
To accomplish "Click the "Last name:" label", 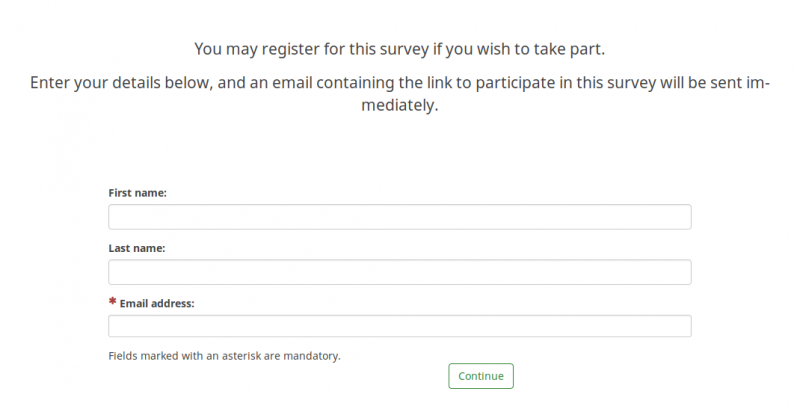I will point(137,247).
